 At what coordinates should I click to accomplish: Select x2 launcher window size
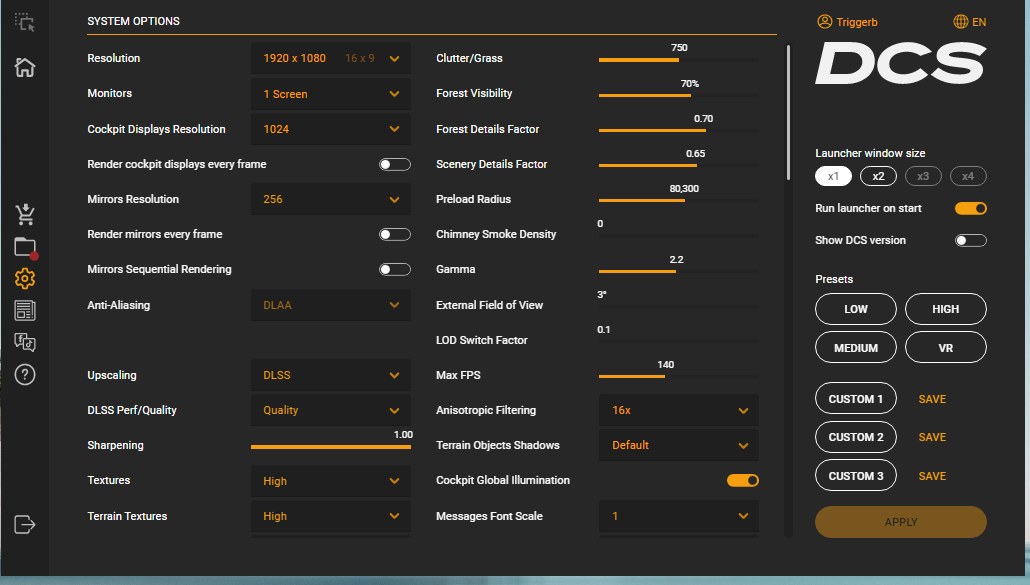[878, 176]
